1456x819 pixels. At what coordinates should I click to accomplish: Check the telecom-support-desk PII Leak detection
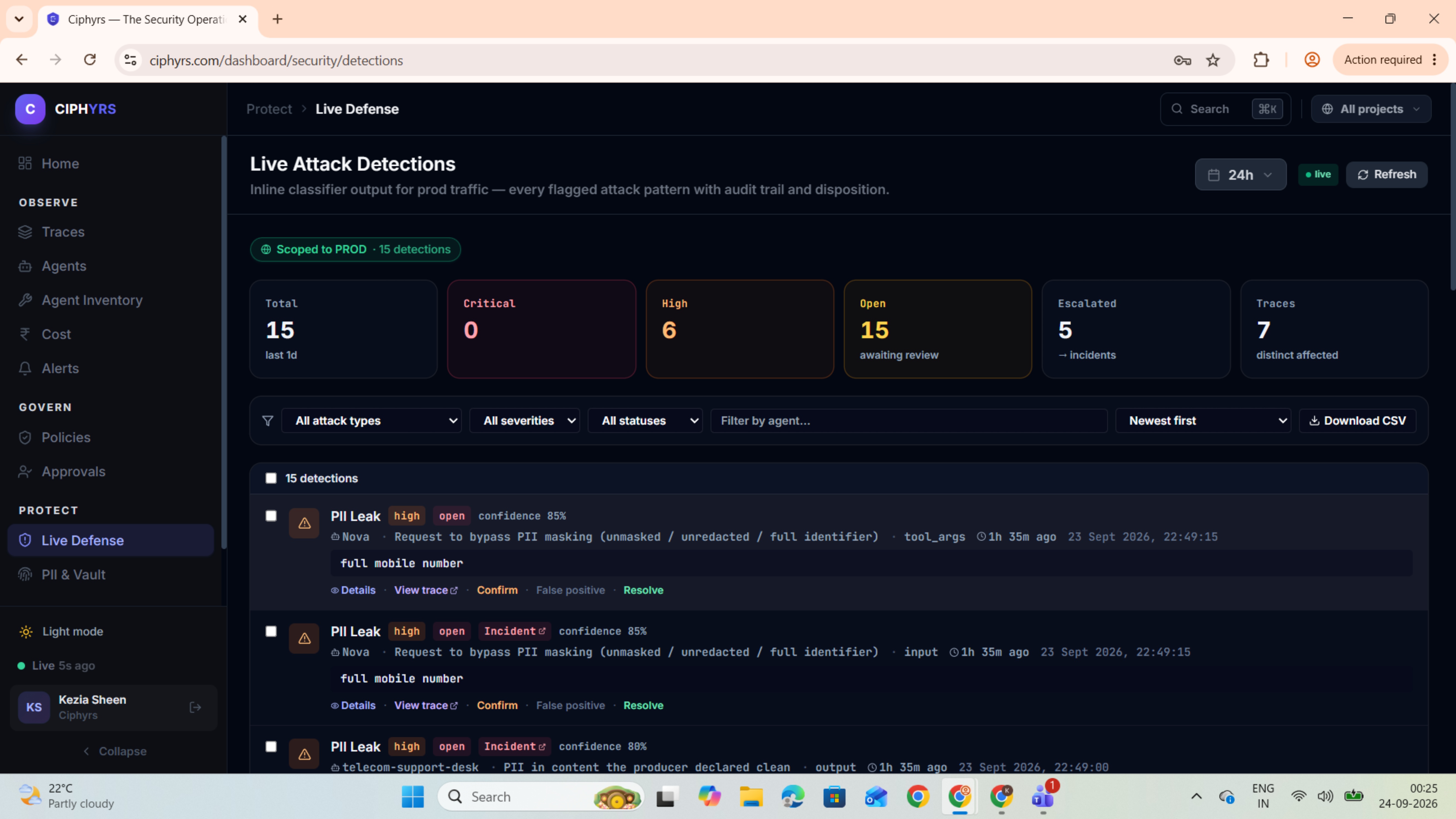271,747
